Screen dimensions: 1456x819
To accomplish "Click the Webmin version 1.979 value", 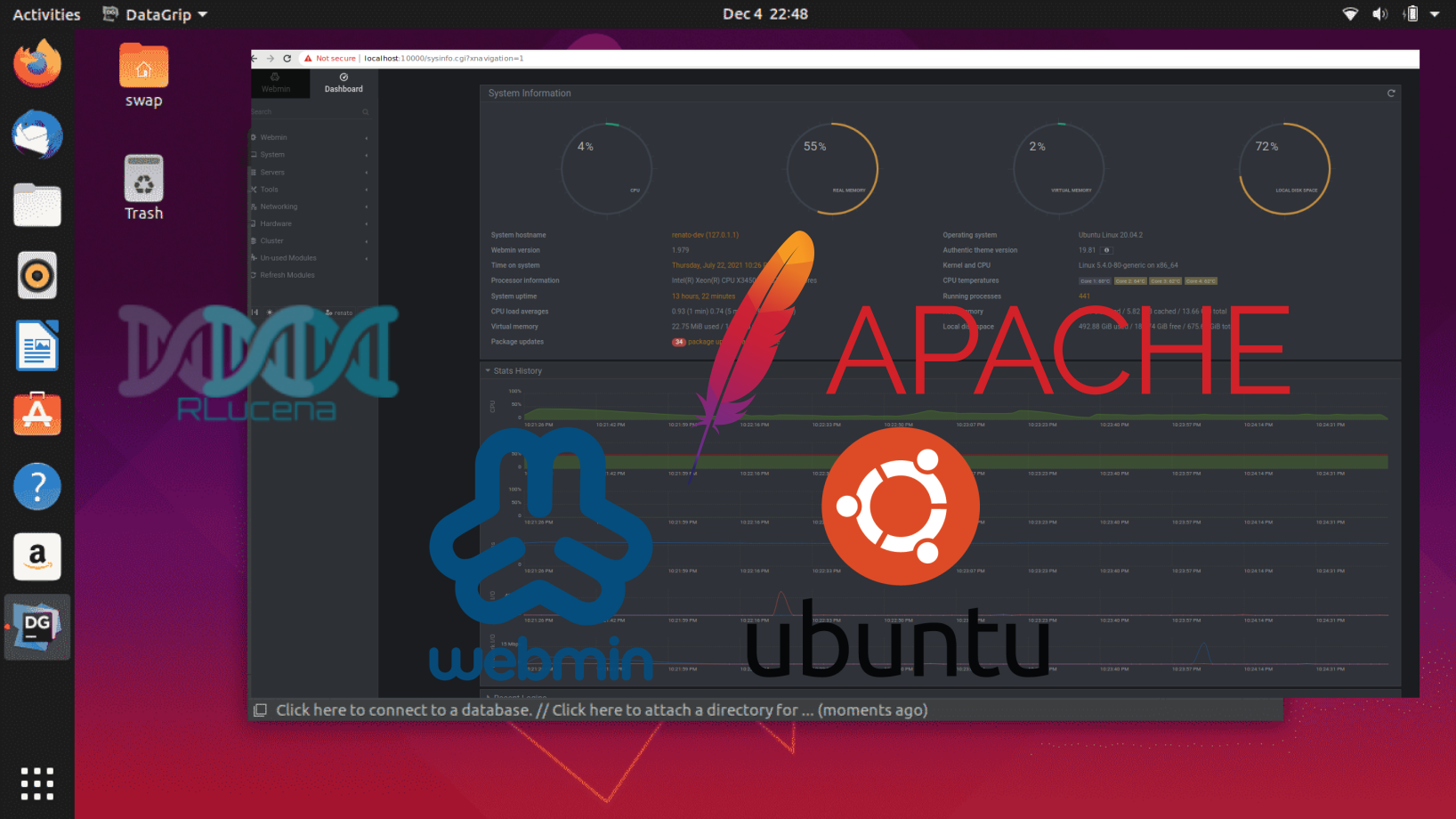I will pos(680,250).
